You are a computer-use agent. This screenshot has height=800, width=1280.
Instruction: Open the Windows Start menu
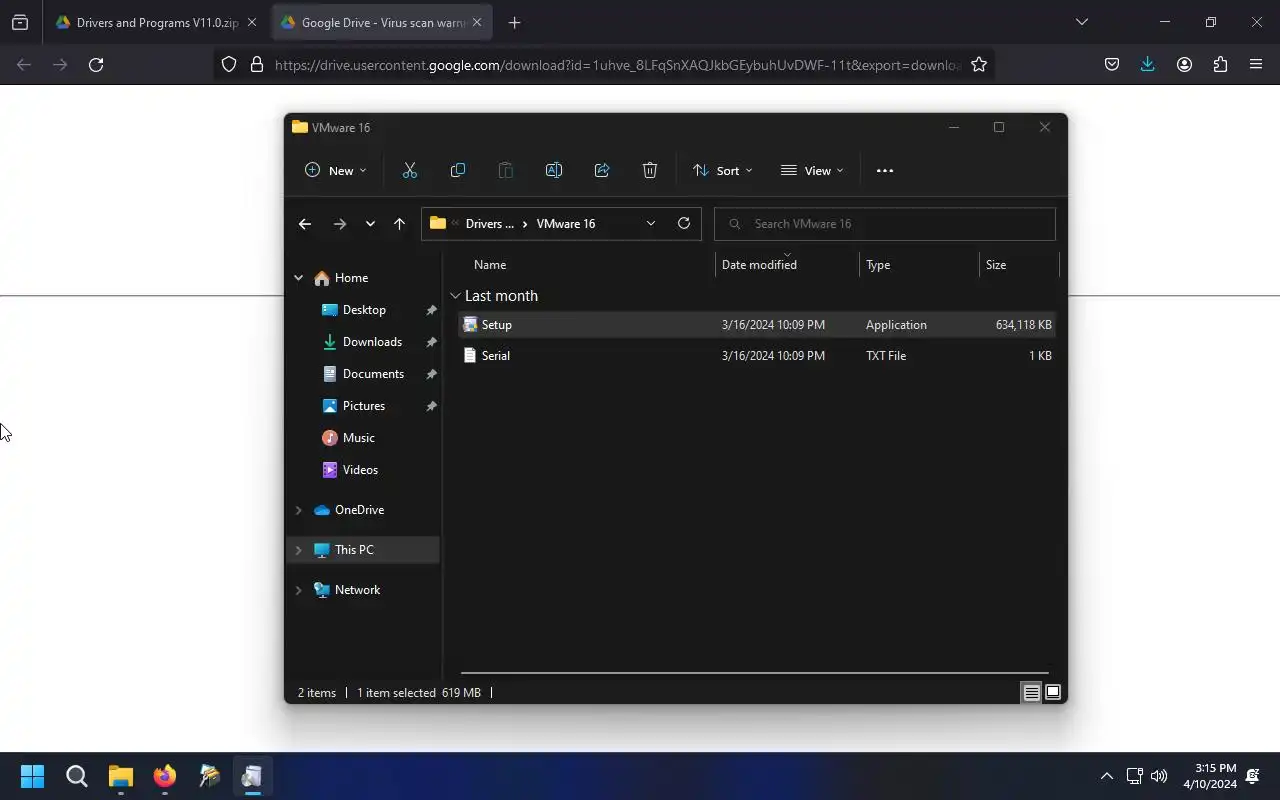pos(32,776)
